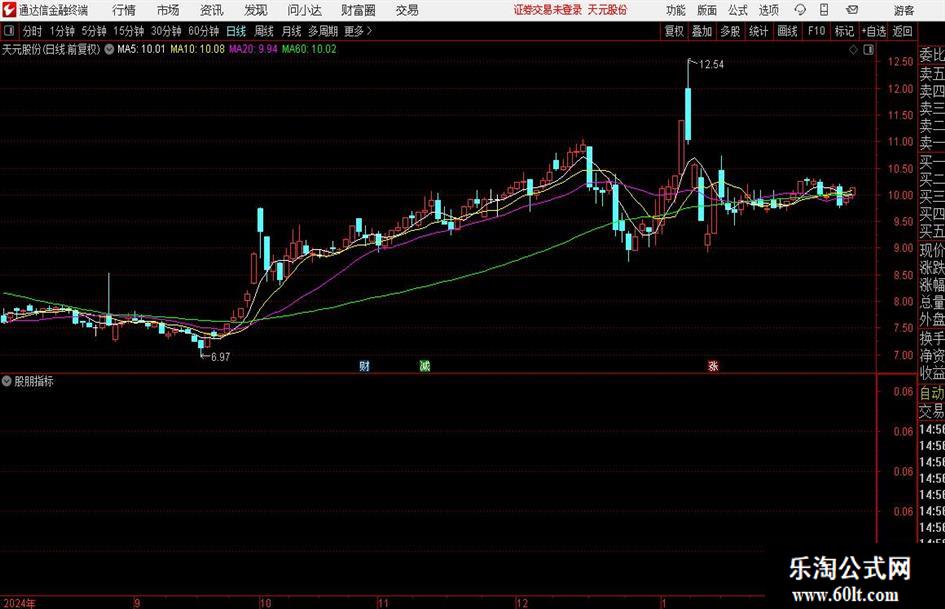The image size is (945, 609).
Task: Click the 总量 row in quote panel
Action: click(x=932, y=303)
